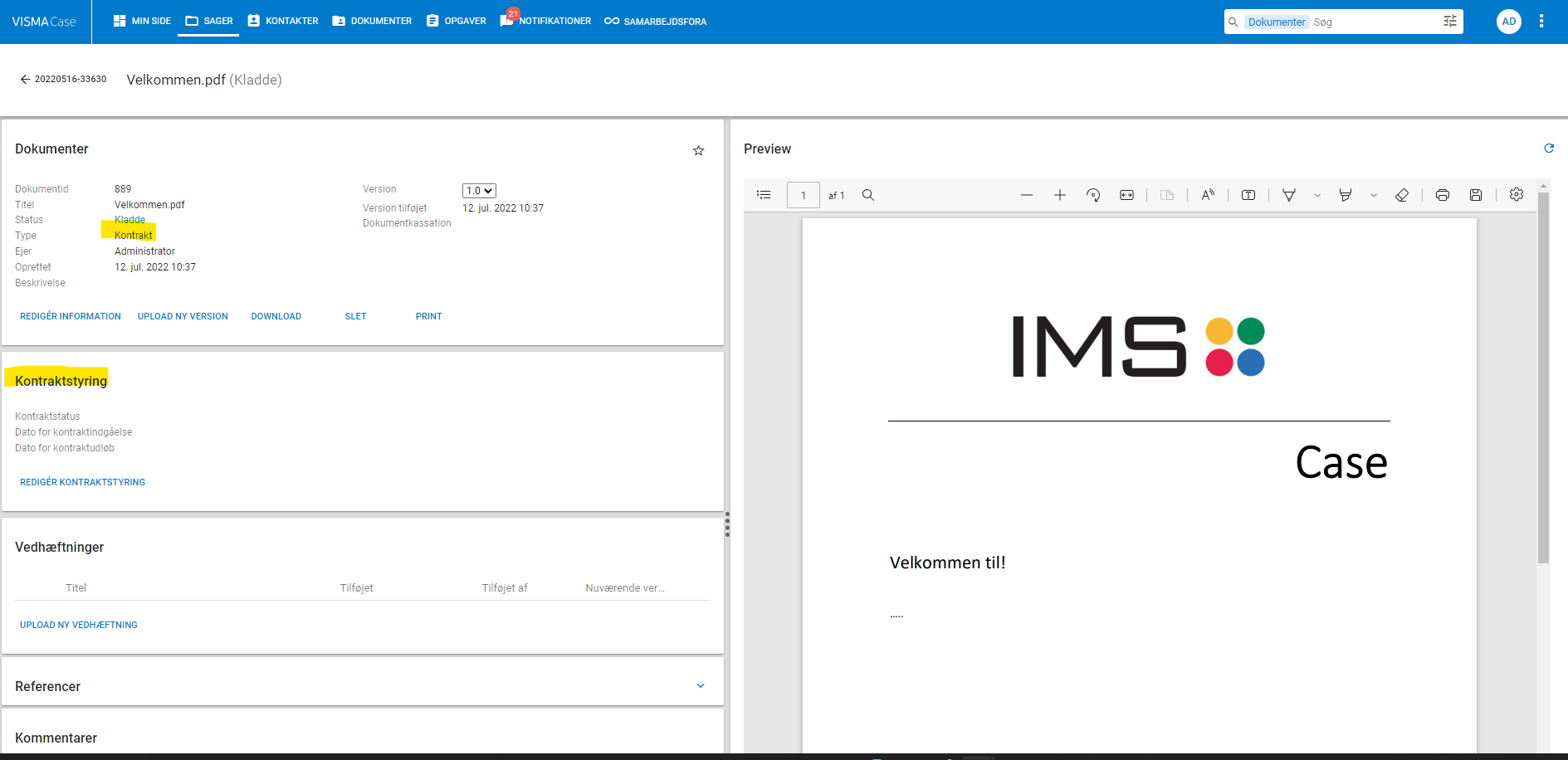Open the Opgaver tab

pyautogui.click(x=457, y=21)
